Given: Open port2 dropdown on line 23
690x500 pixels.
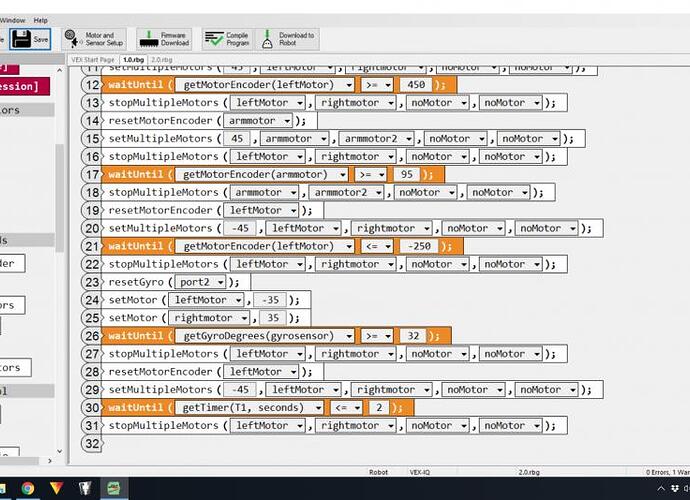Looking at the screenshot, I should click(200, 282).
